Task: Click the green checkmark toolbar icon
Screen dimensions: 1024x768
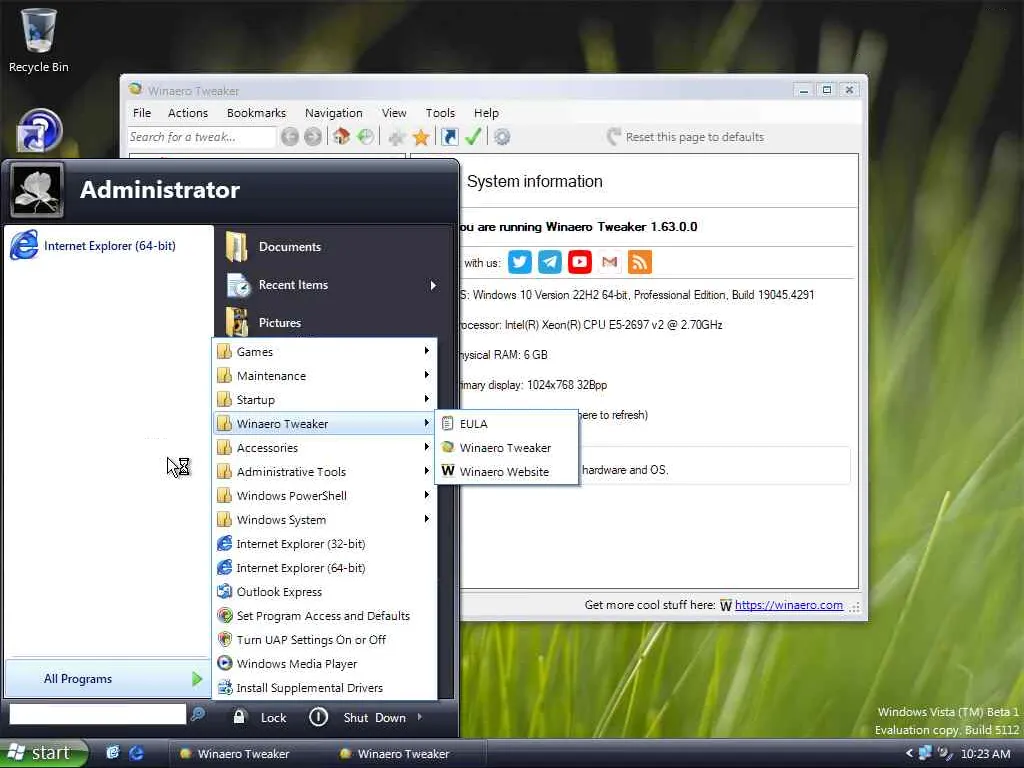Action: coord(473,136)
